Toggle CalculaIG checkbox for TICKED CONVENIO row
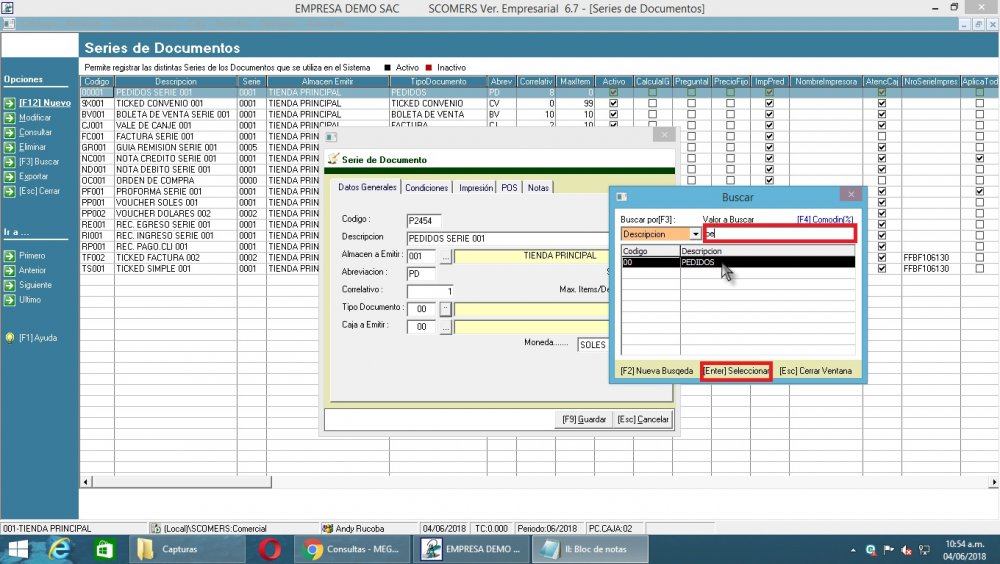The image size is (1000, 564). click(x=652, y=103)
